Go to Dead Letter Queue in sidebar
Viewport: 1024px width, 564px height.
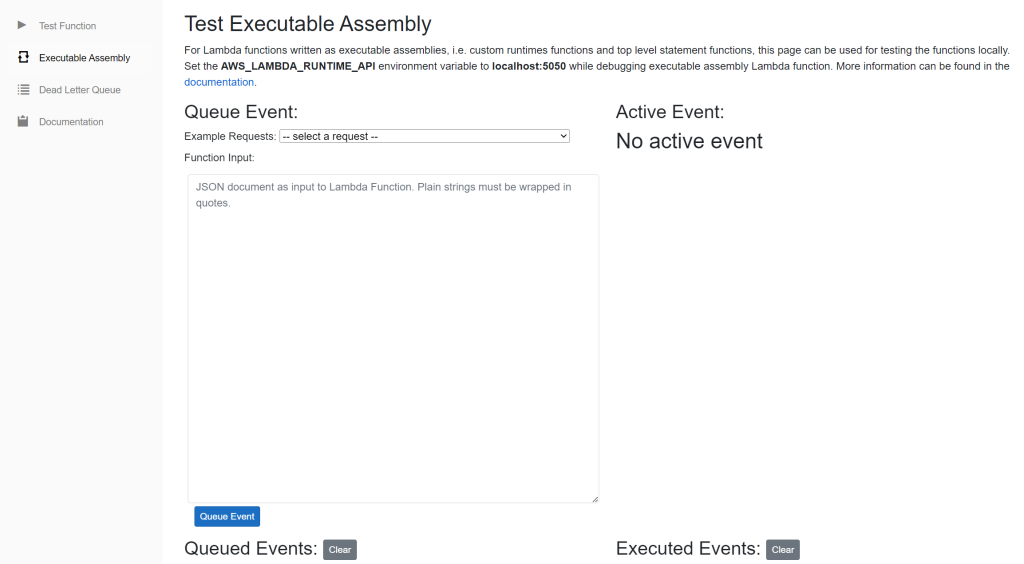click(x=80, y=90)
